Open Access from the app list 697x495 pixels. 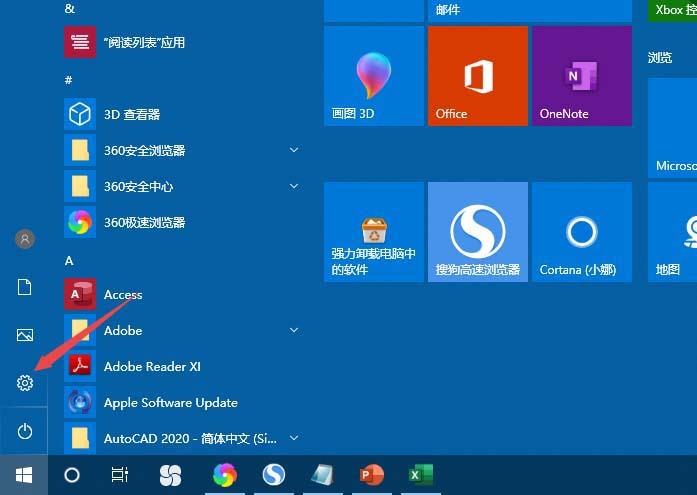click(x=182, y=294)
